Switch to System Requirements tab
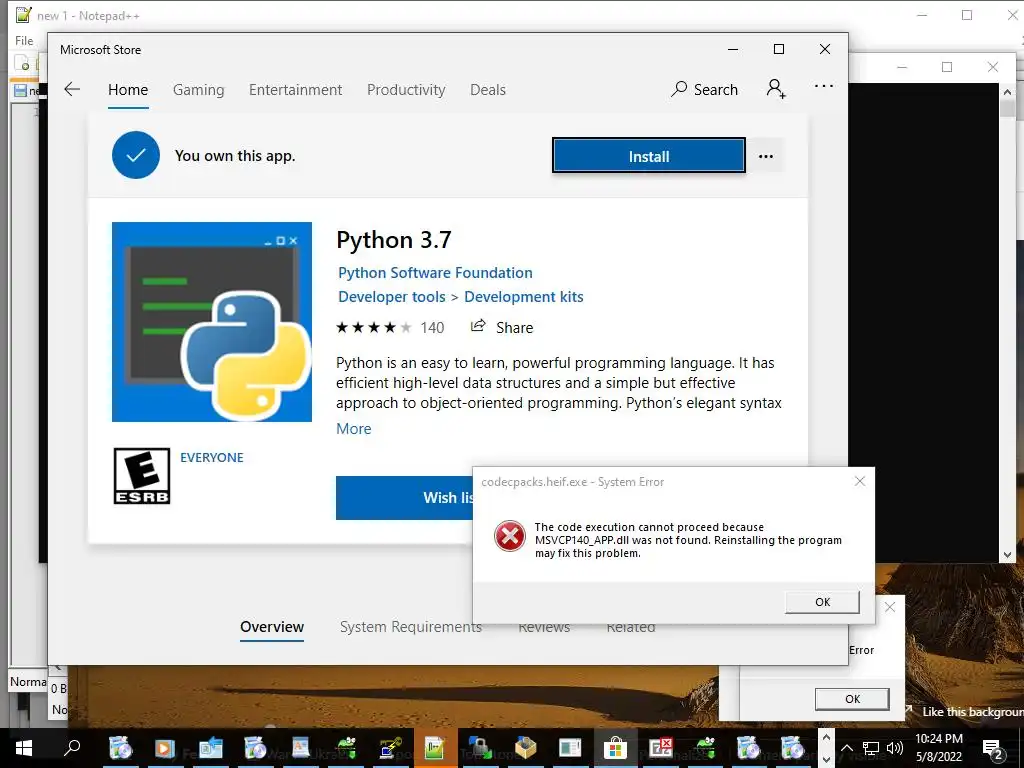1024x768 pixels. (x=411, y=627)
